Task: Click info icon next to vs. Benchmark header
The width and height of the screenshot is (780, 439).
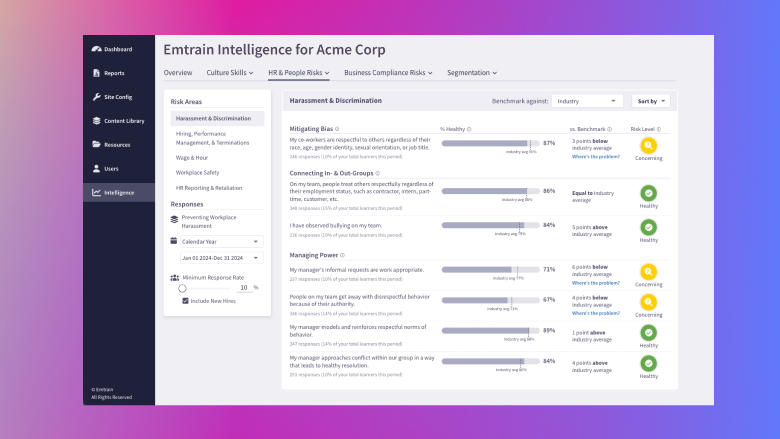Action: pyautogui.click(x=609, y=129)
